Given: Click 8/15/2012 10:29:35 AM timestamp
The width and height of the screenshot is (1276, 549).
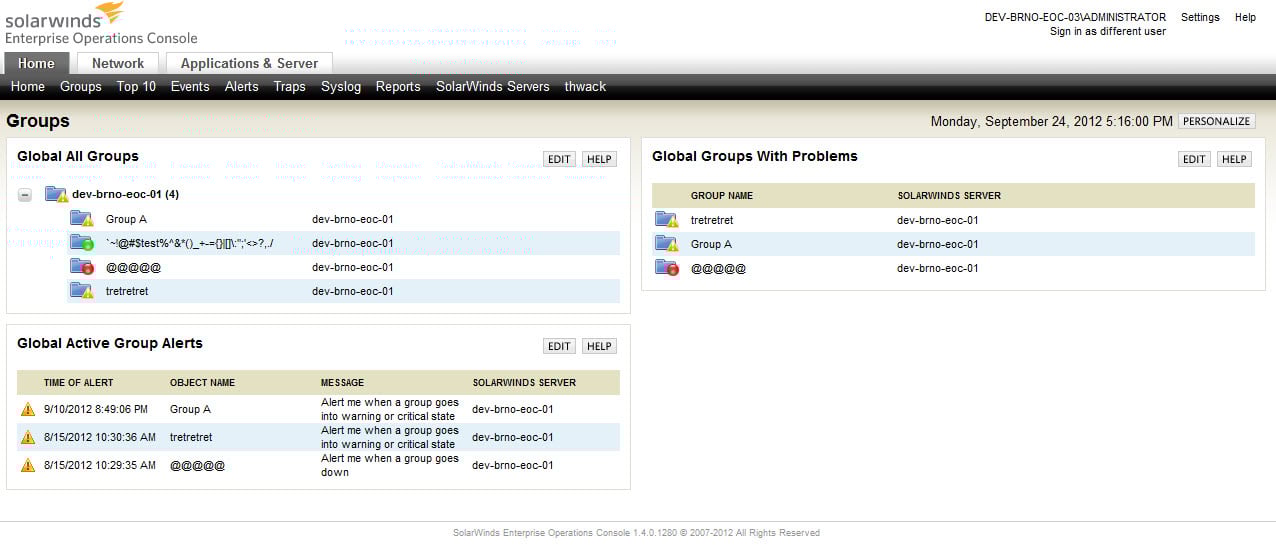Looking at the screenshot, I should pos(100,465).
